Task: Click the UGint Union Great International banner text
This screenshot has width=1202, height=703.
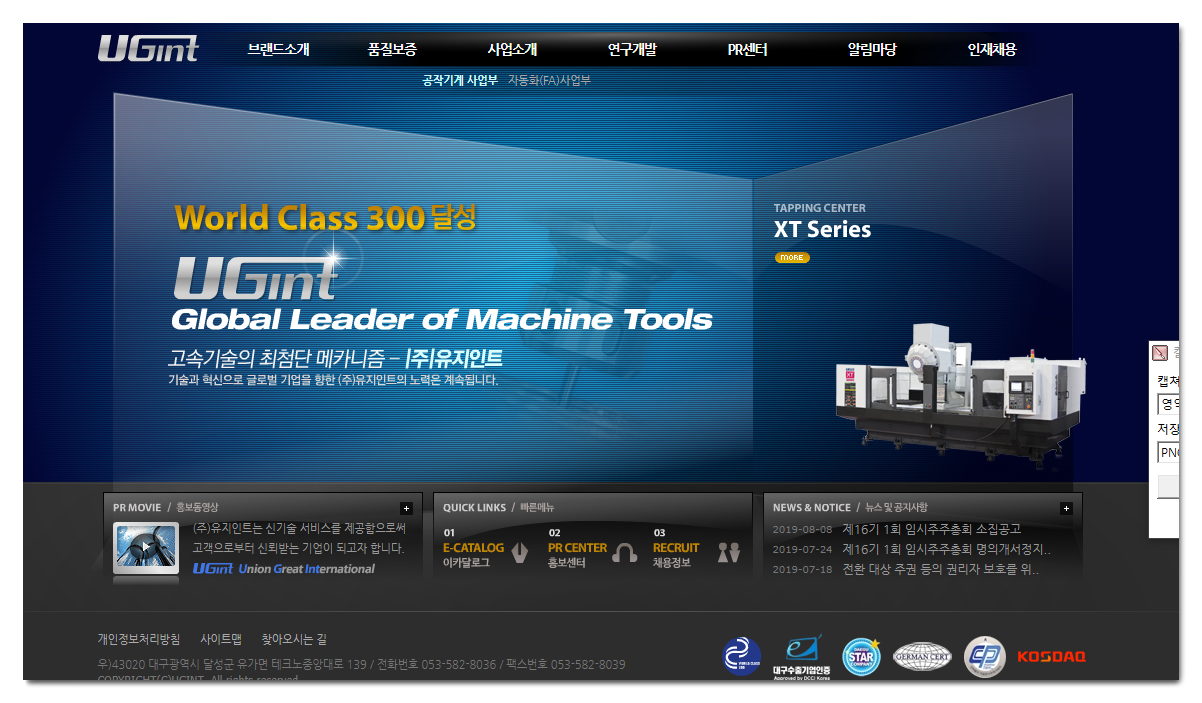Action: 284,569
